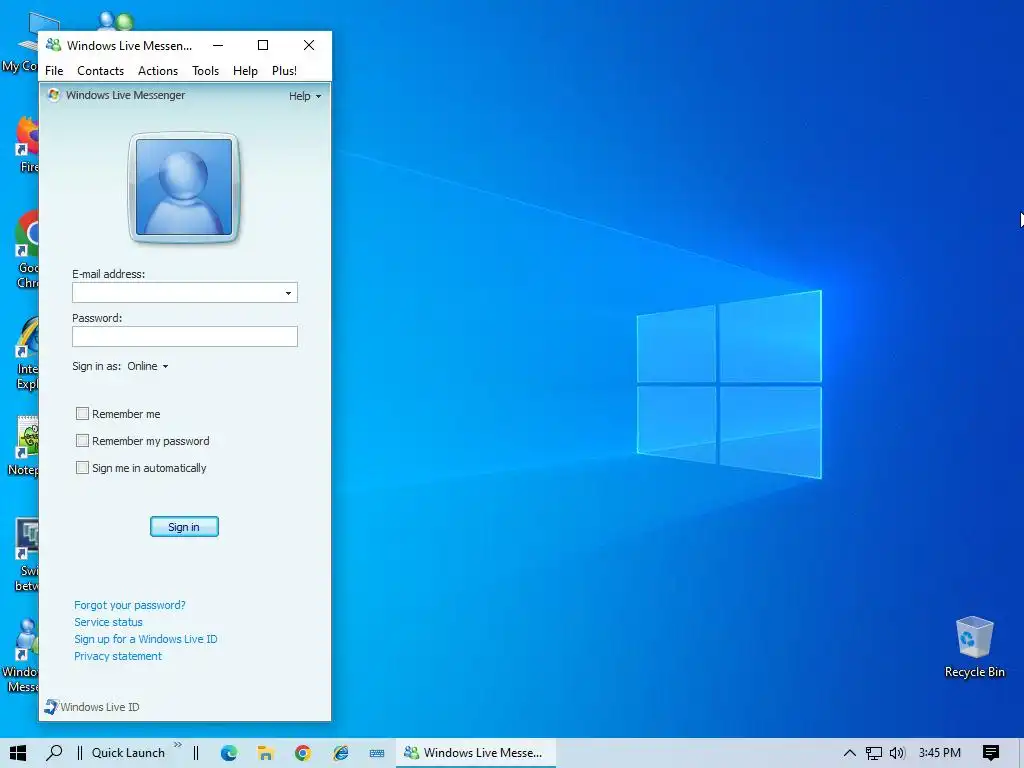The width and height of the screenshot is (1024, 768).
Task: Open the File menu in Messenger
Action: tap(54, 71)
